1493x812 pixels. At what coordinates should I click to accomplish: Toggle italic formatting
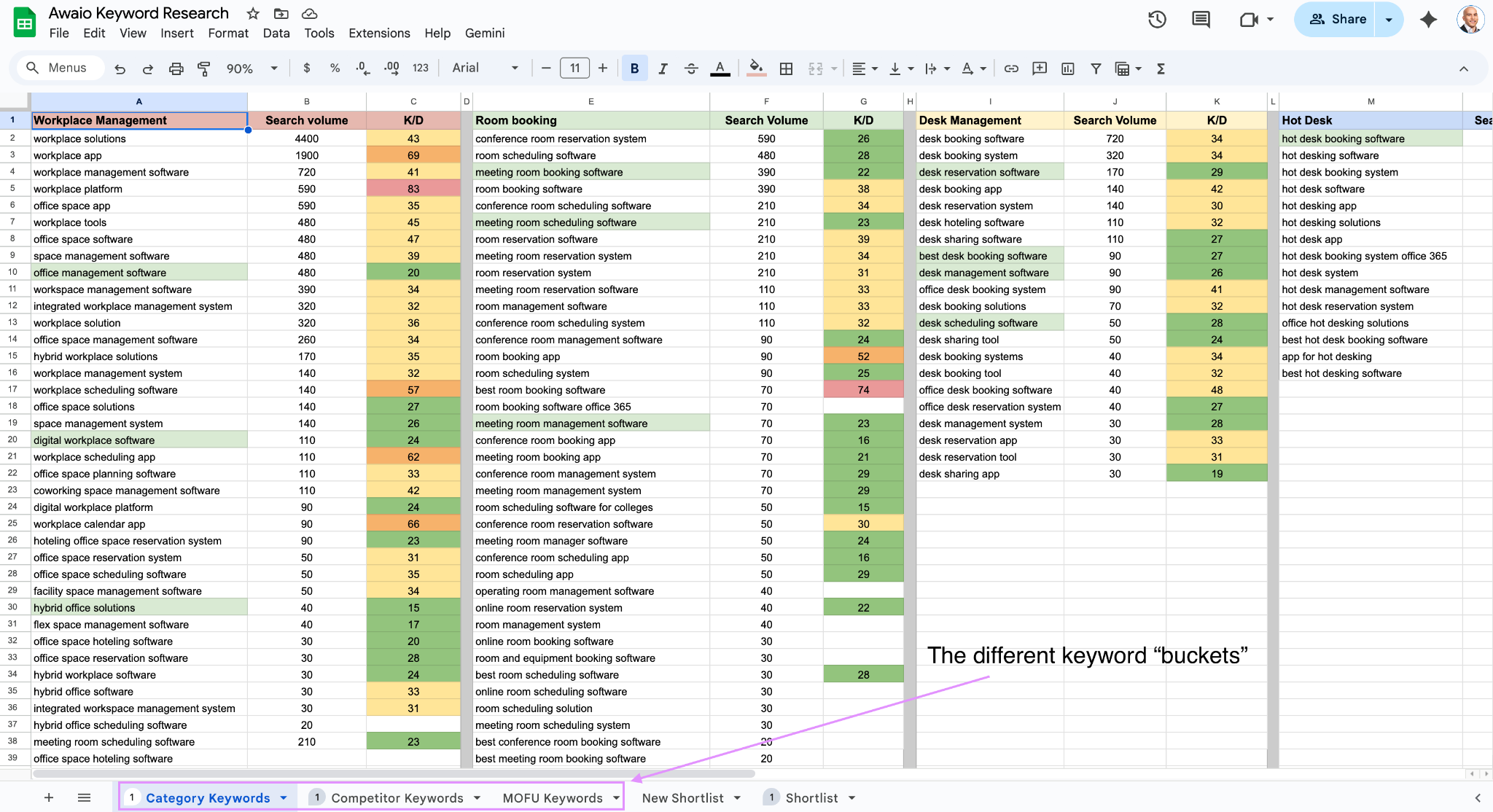[x=663, y=69]
